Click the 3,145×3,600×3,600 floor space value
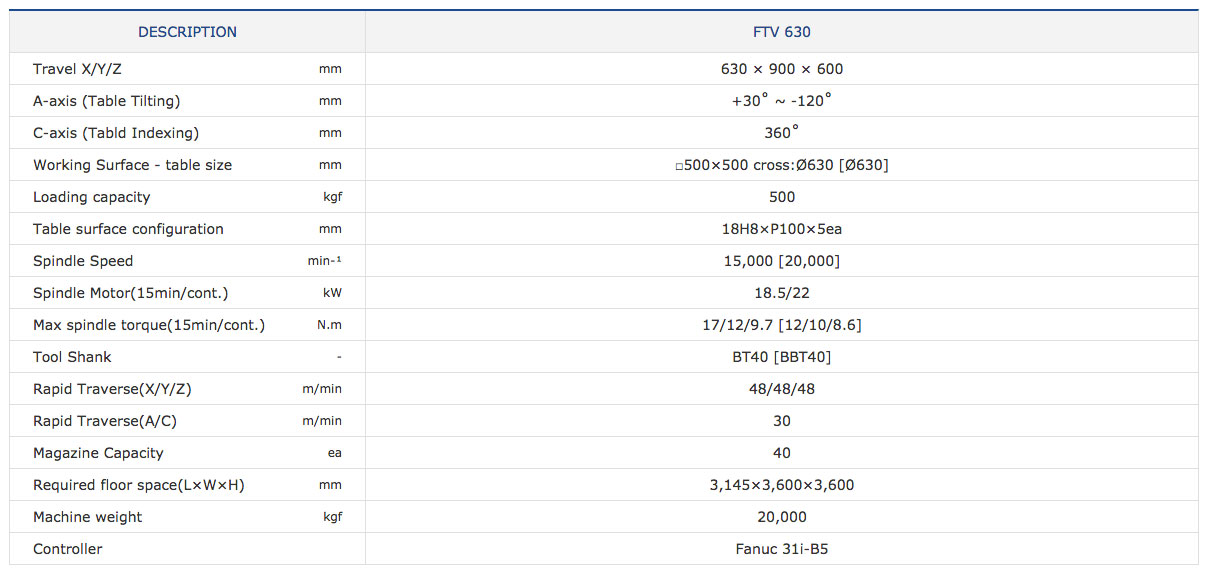This screenshot has width=1208, height=577. (781, 485)
